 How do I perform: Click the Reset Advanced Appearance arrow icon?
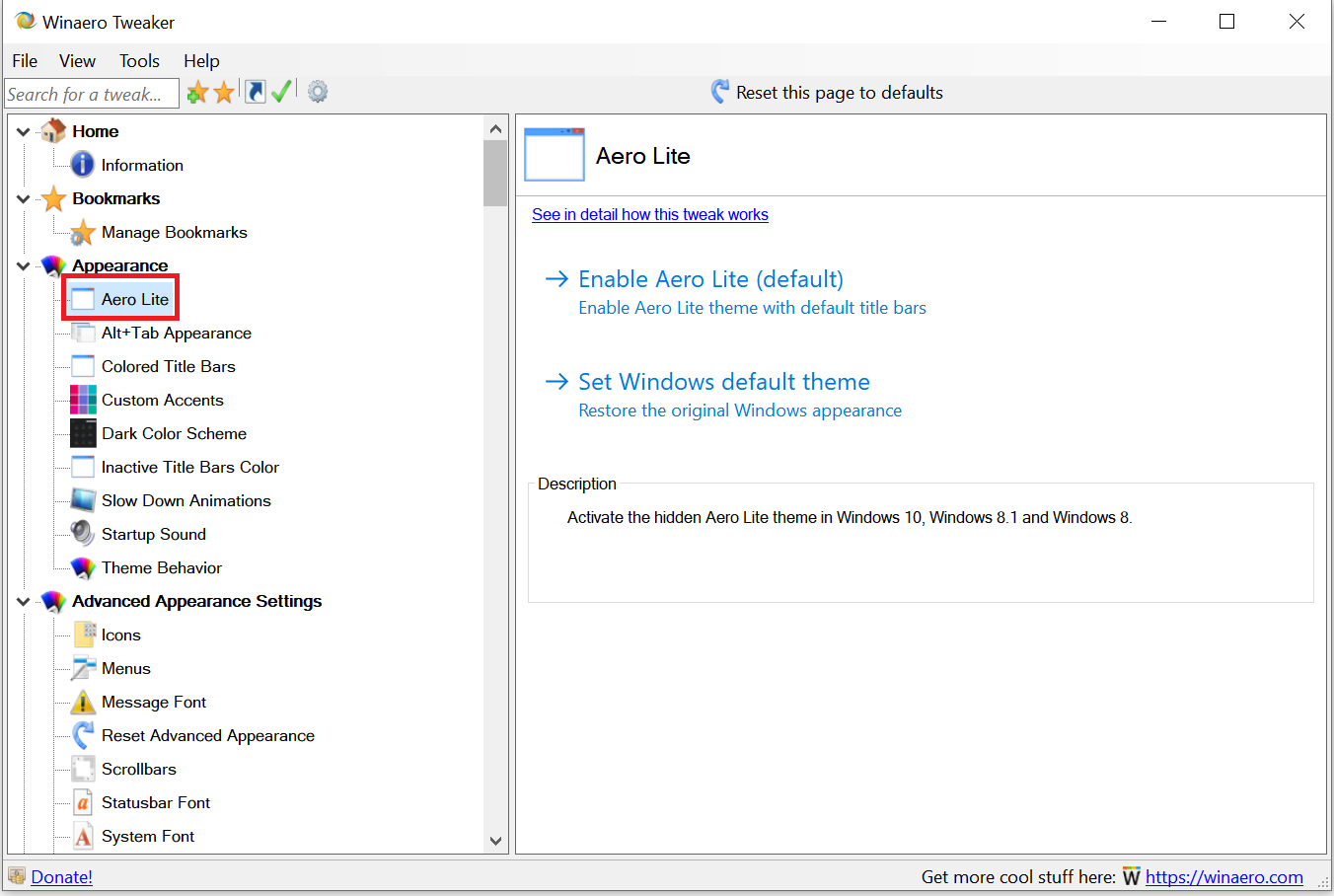point(83,735)
